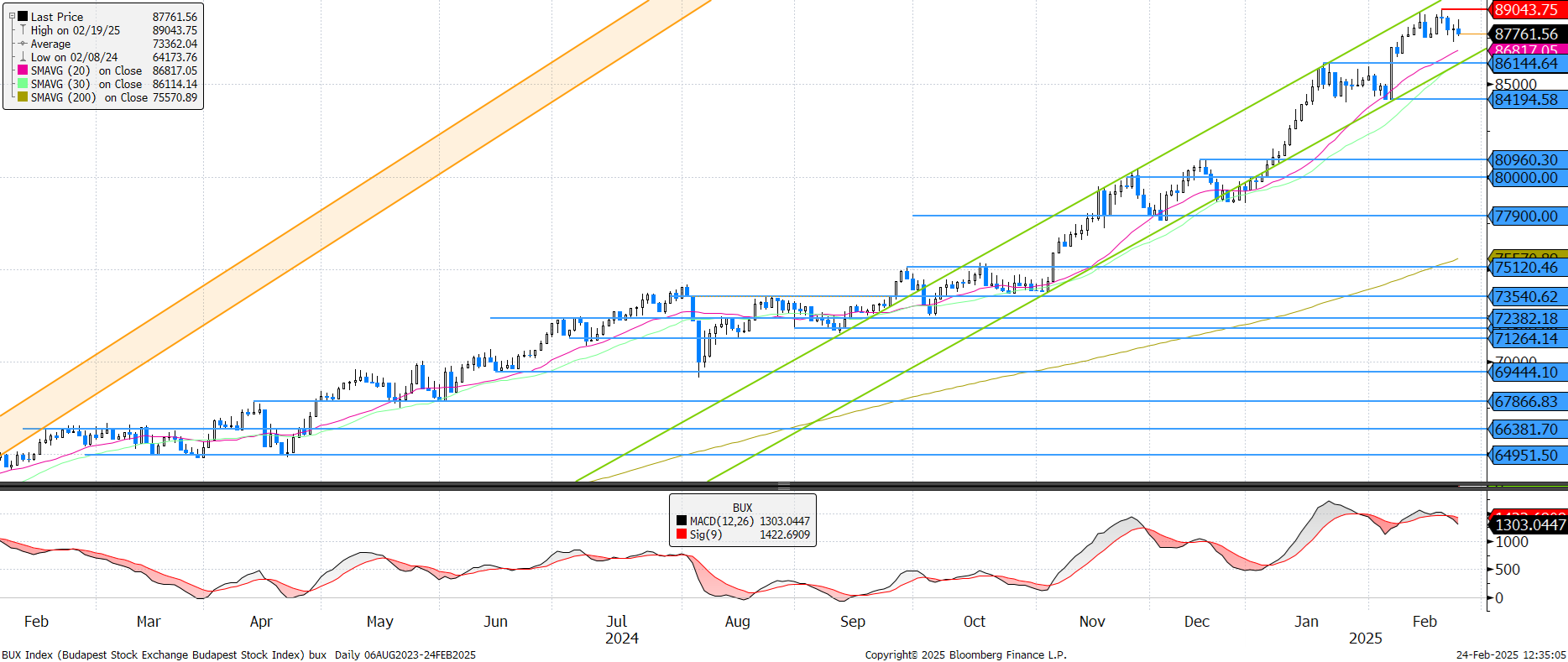Select the 75120.46 level label
Screen dimensions: 1568x662
click(x=1527, y=267)
